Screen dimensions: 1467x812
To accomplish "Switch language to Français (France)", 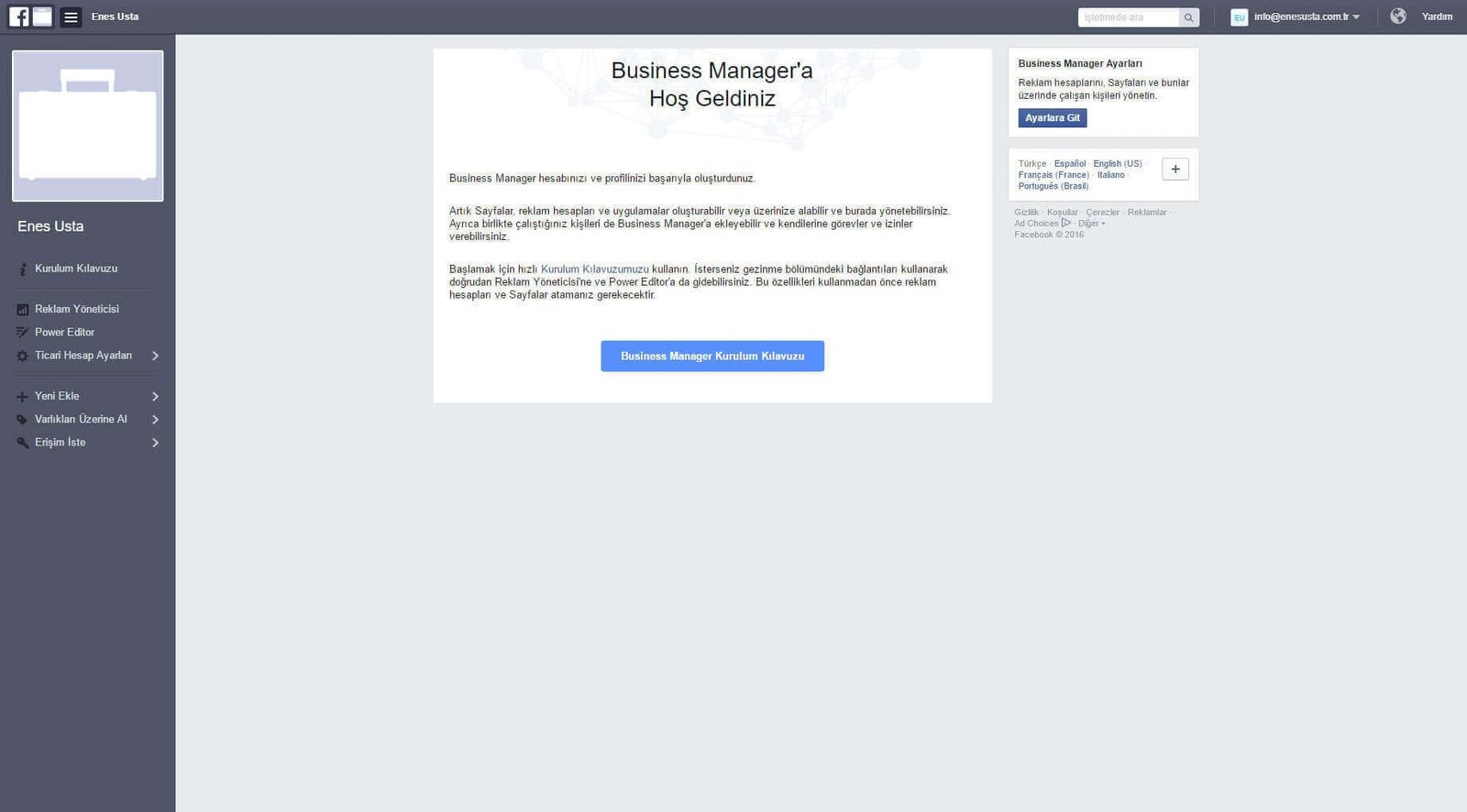I will click(1053, 175).
